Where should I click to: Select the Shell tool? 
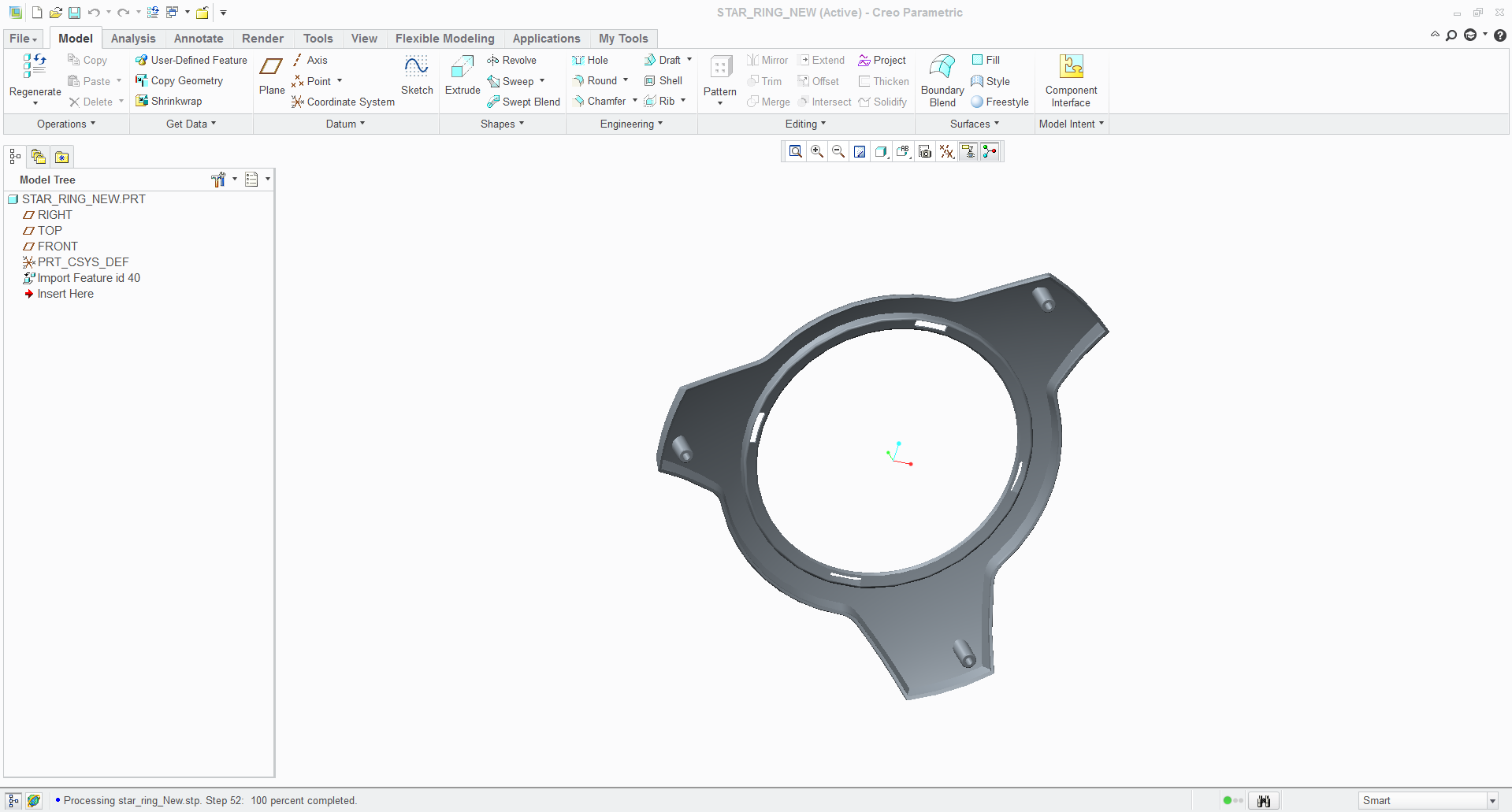pos(663,80)
